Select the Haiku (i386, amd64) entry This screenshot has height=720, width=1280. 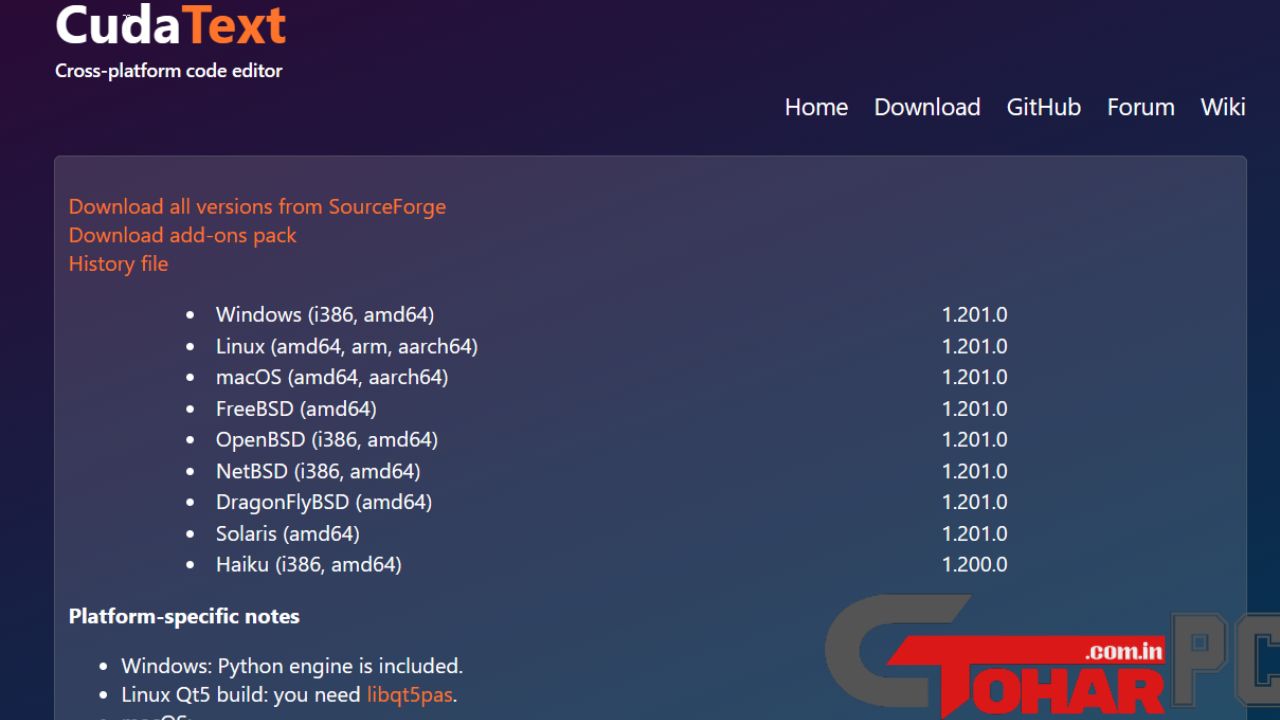pos(309,565)
